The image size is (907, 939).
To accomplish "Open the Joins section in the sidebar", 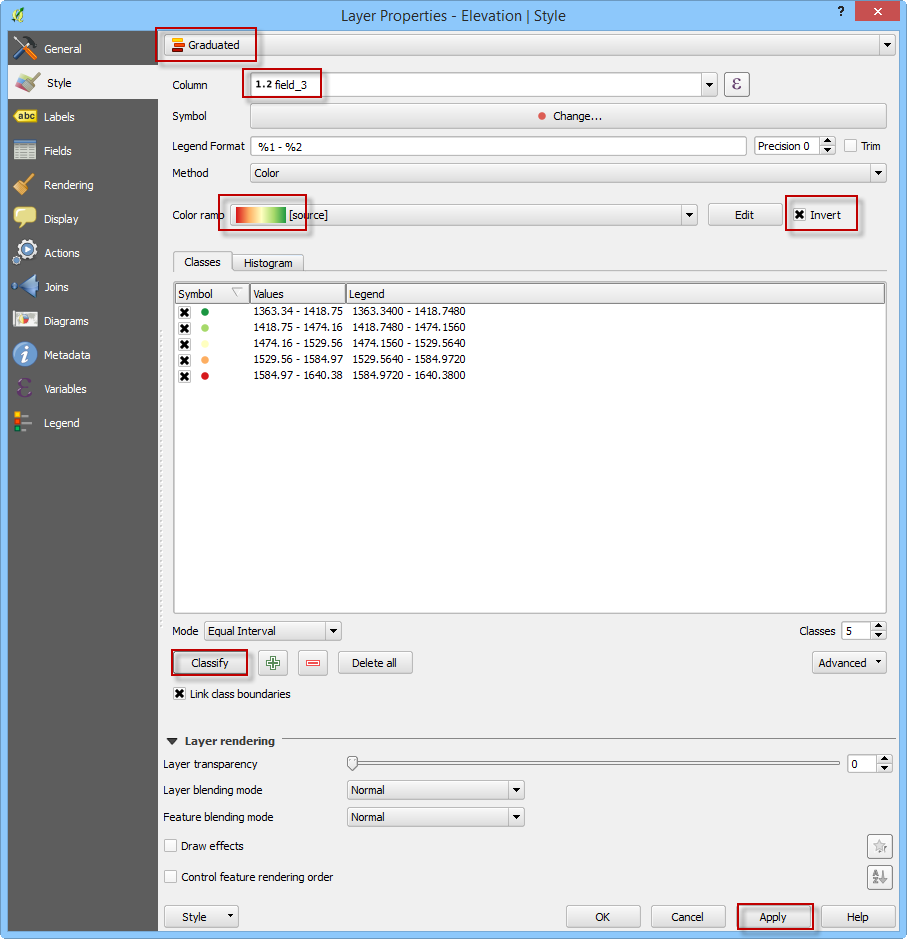I will tap(56, 287).
